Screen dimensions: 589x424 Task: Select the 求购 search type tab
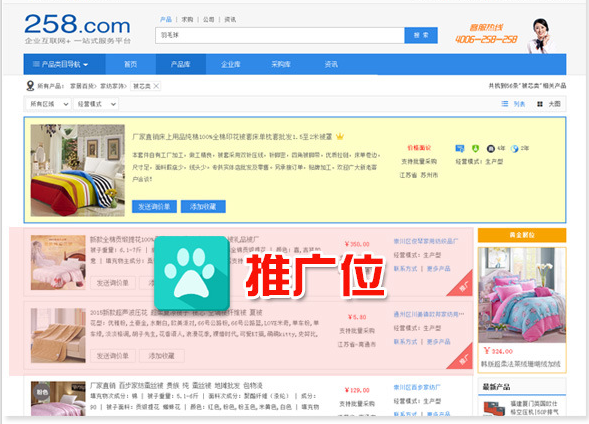click(x=187, y=20)
